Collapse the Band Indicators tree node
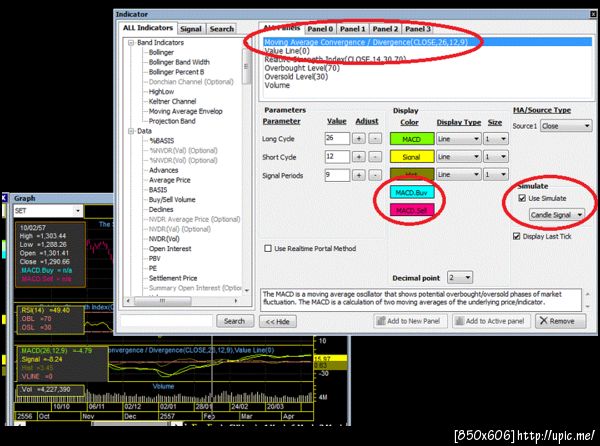The image size is (600, 446). [131, 42]
